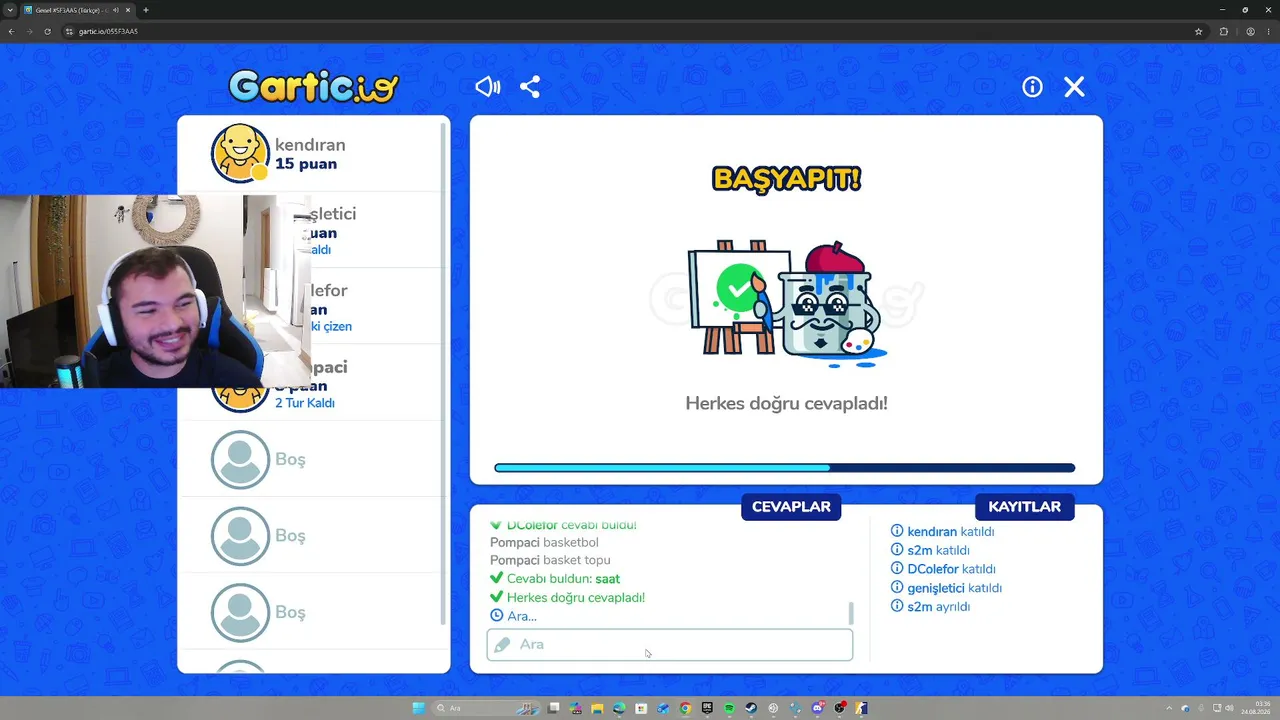Click 'DColefor katıldı' log entry

[943, 569]
